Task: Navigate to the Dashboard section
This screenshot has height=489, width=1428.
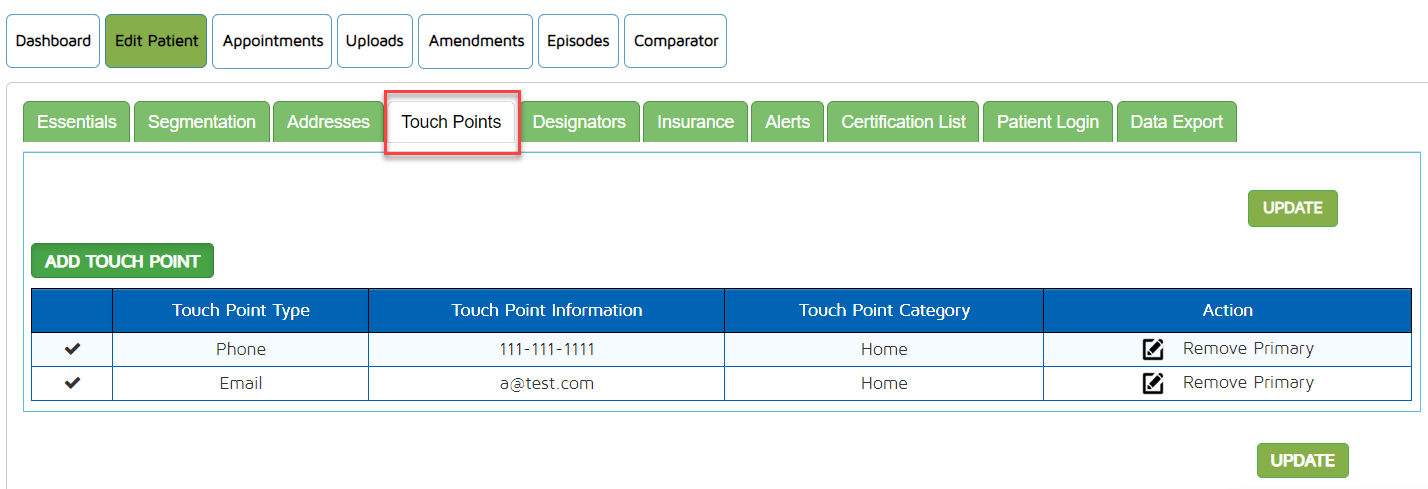Action: pyautogui.click(x=53, y=41)
